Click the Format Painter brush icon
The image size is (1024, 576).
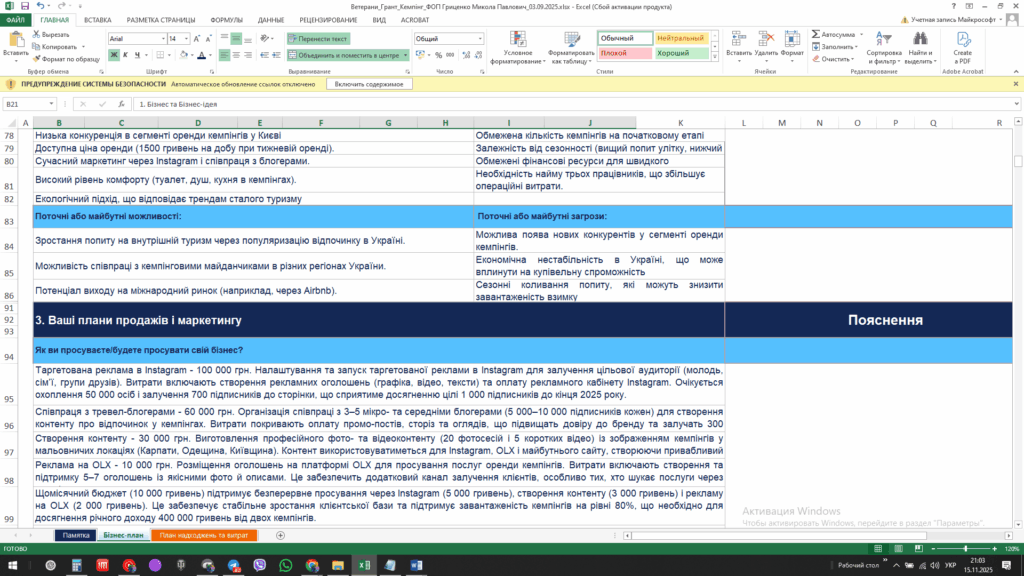pos(36,59)
